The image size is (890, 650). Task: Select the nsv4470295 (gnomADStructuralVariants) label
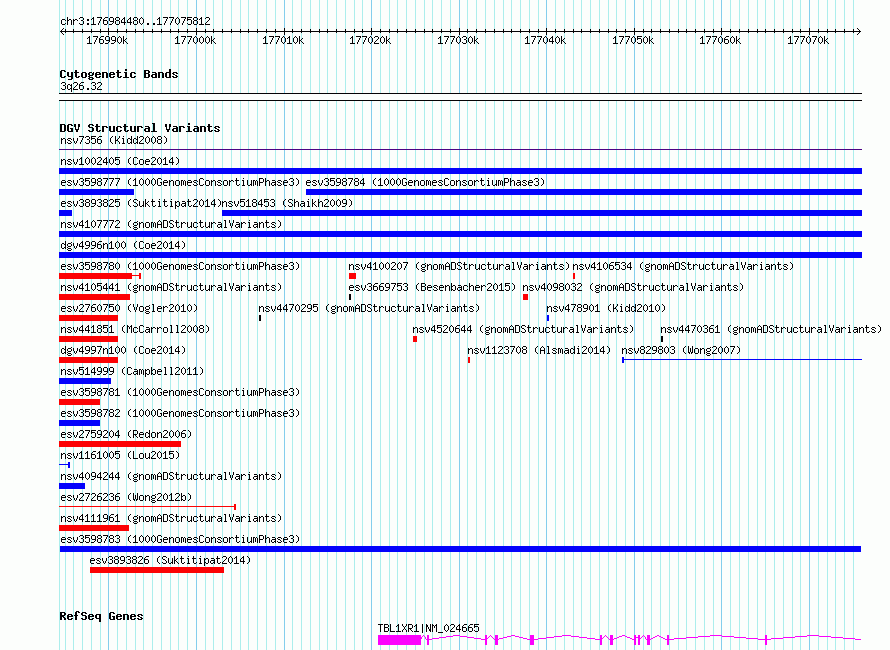tap(369, 308)
